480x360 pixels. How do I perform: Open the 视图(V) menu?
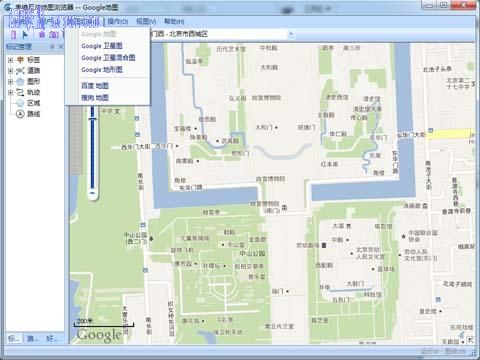click(x=146, y=22)
